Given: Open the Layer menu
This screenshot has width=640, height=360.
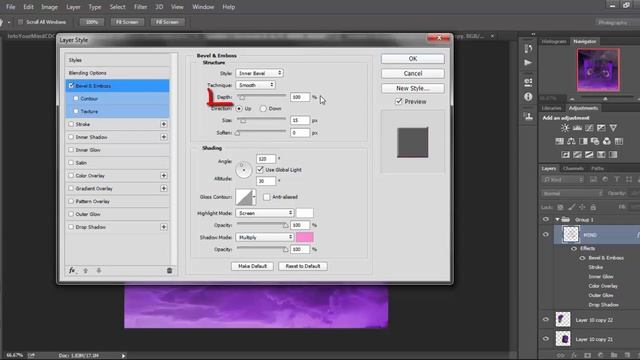Looking at the screenshot, I should click(73, 7).
